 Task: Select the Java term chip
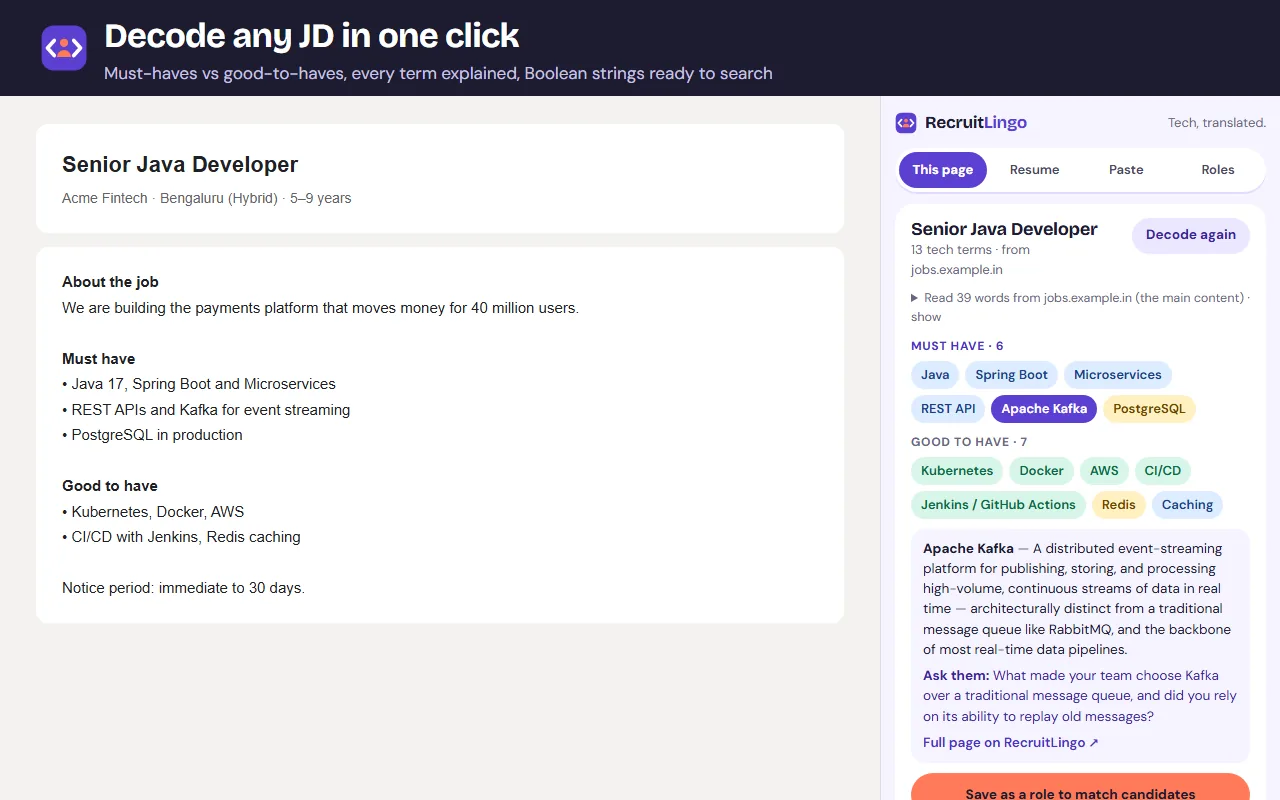pyautogui.click(x=935, y=375)
